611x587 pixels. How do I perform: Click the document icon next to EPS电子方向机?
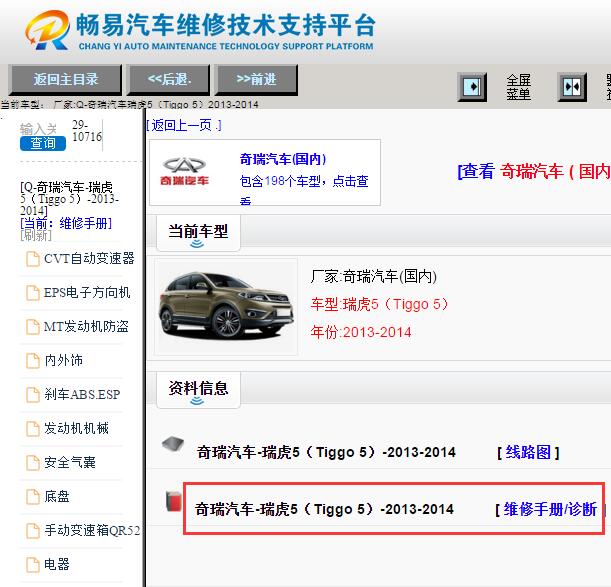pyautogui.click(x=33, y=293)
